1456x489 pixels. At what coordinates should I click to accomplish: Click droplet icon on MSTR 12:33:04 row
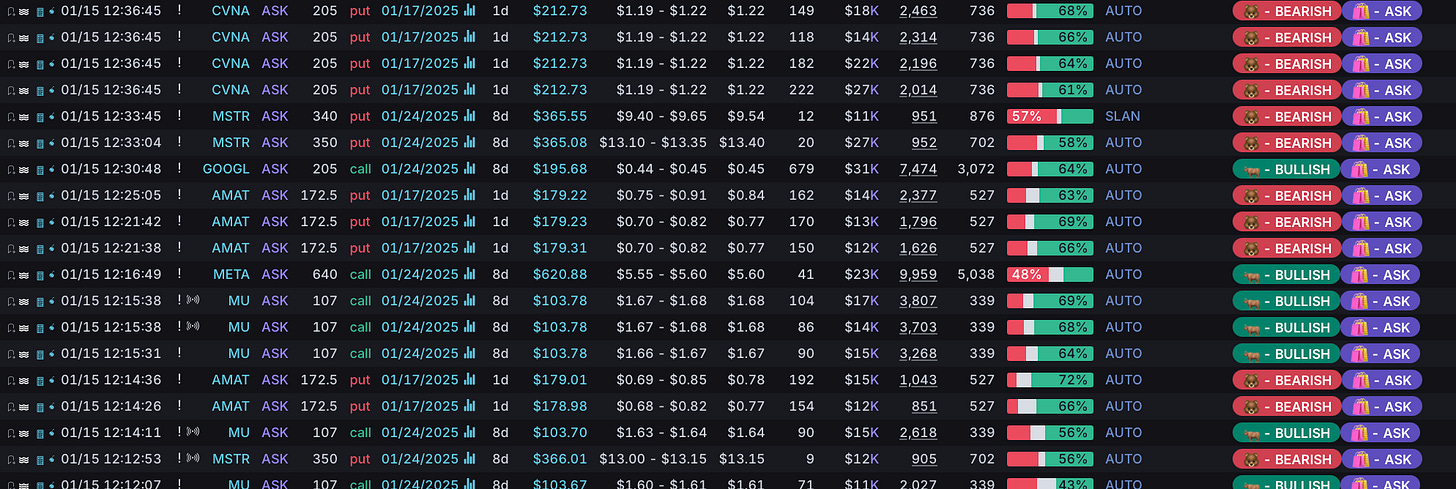pyautogui.click(x=52, y=142)
